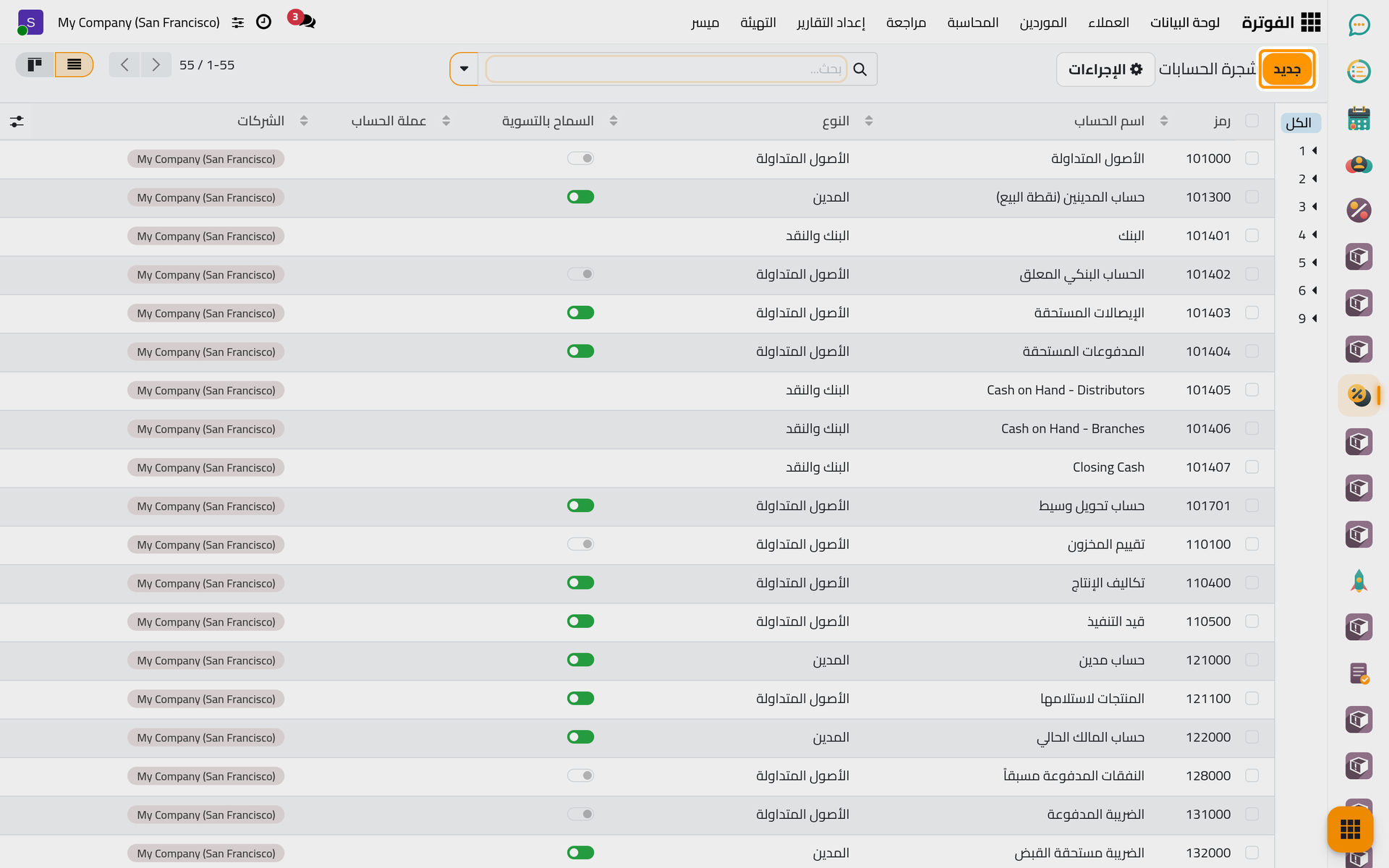The height and width of the screenshot is (868, 1389).
Task: Open the user avatar S menu
Action: coord(30,22)
